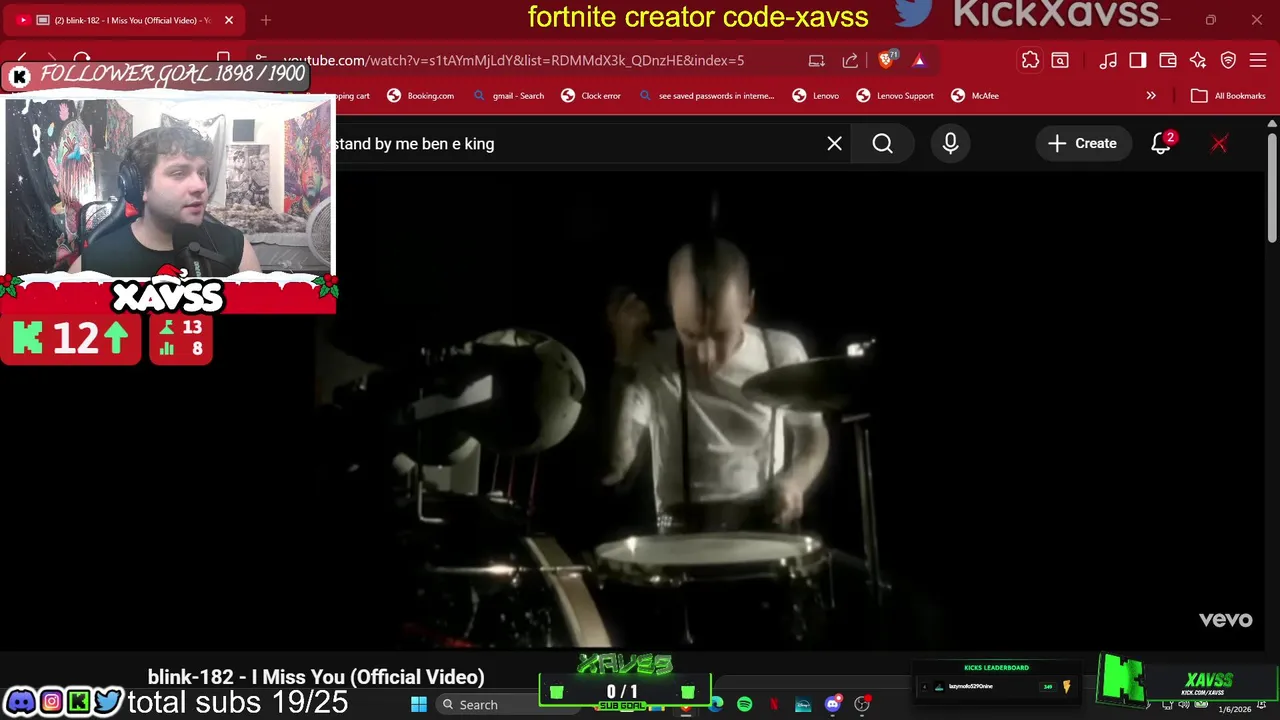Open the Extensions puzzle icon
This screenshot has height=720, width=1280.
[1030, 60]
